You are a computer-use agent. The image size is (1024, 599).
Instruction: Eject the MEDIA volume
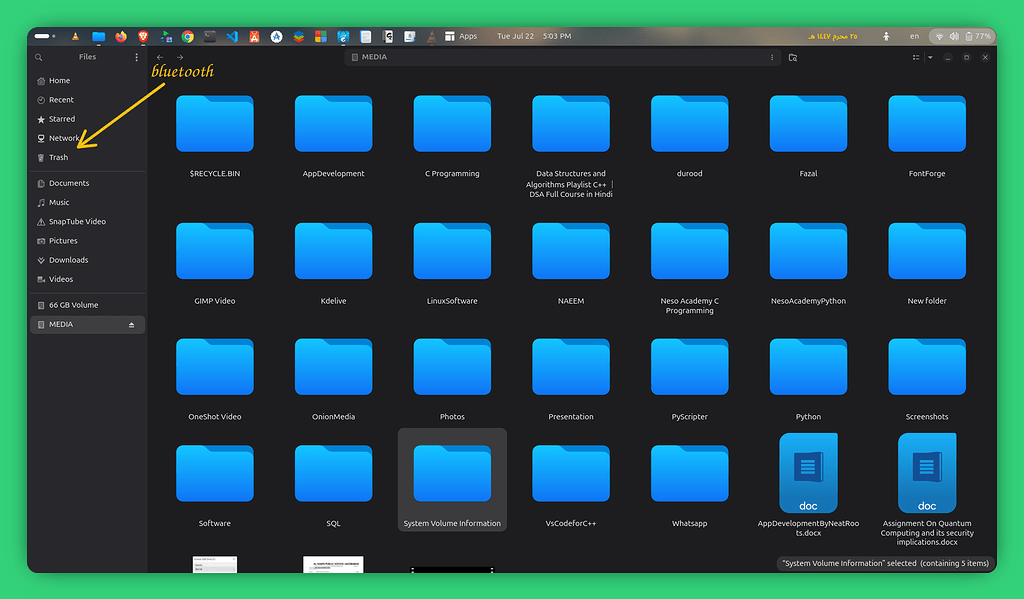click(x=131, y=324)
